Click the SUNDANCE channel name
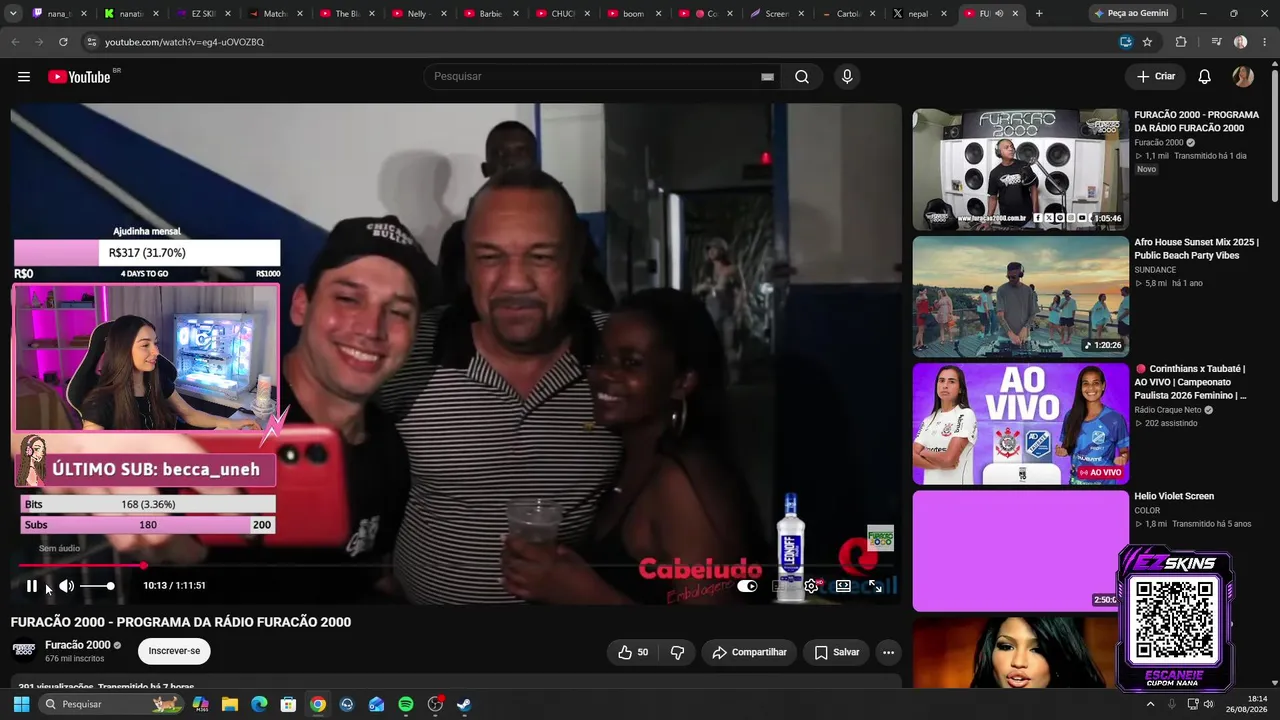This screenshot has height=720, width=1280. coord(1155,270)
